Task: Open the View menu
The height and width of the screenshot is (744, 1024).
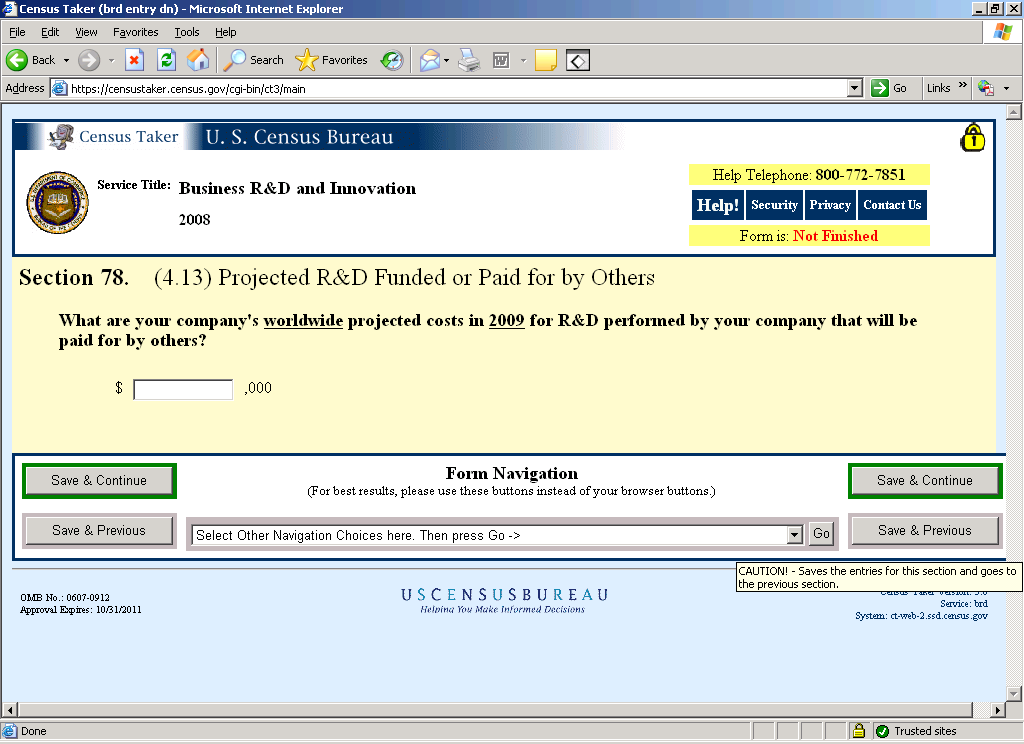Action: coord(86,32)
